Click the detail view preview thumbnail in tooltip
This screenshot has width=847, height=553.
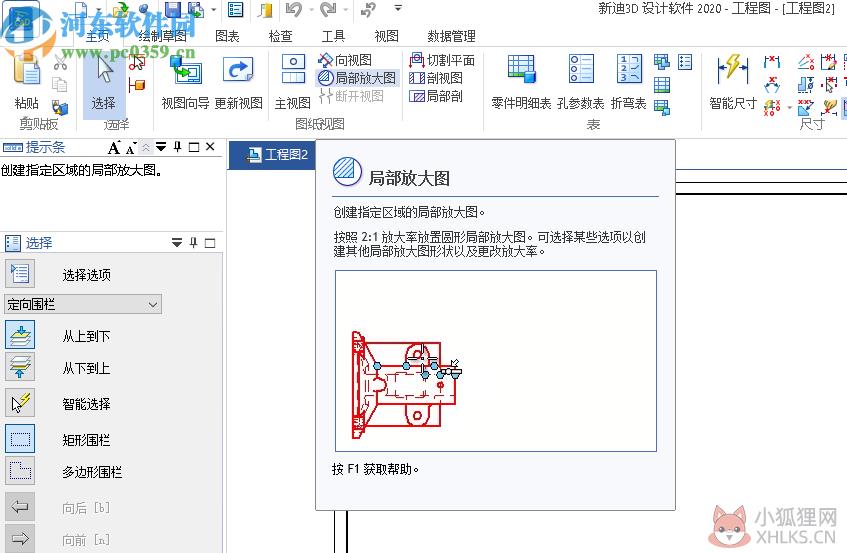[x=496, y=361]
